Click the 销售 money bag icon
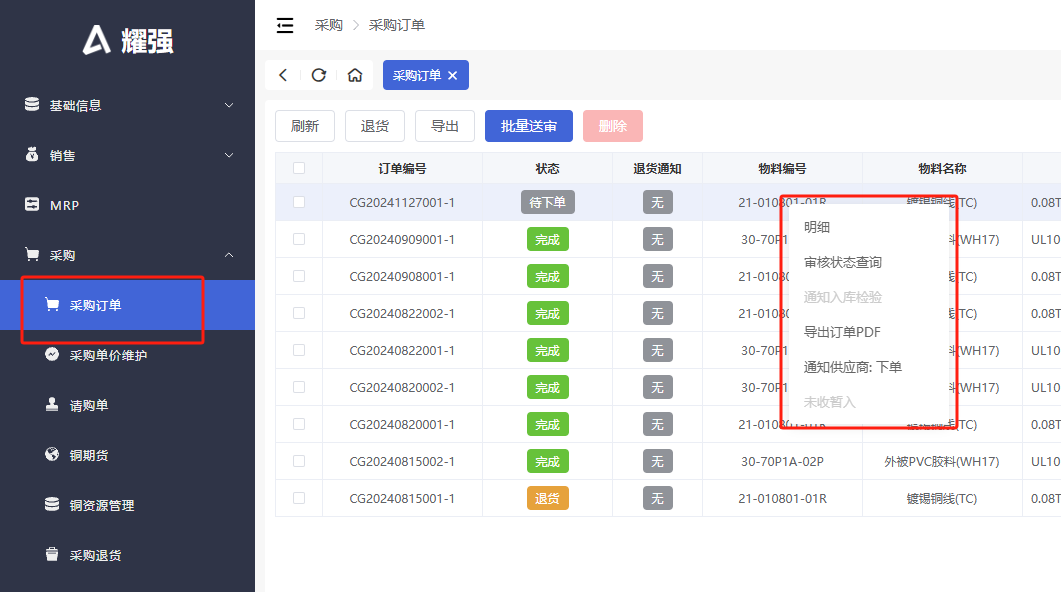The image size is (1061, 592). pos(32,154)
